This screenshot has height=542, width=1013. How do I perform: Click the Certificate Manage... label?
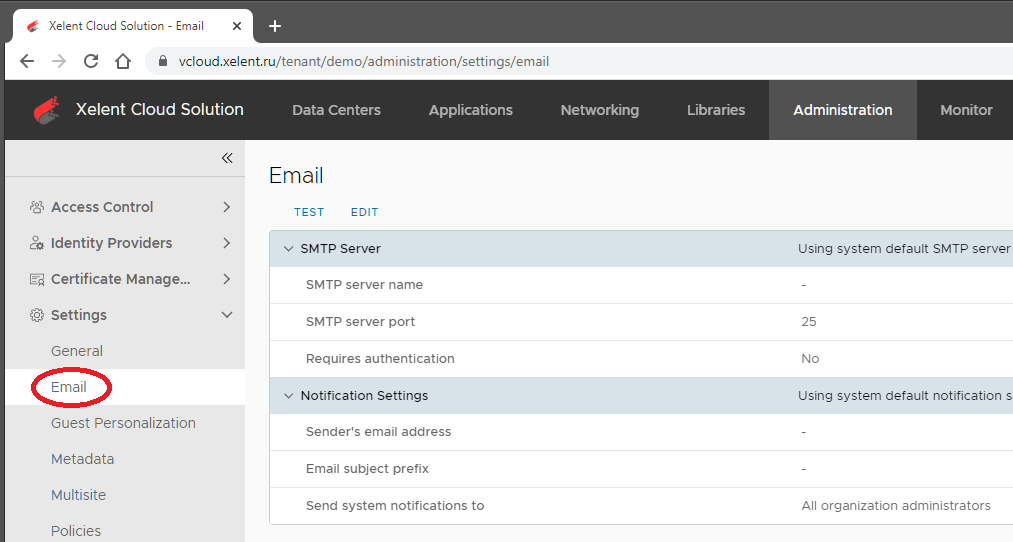click(121, 279)
